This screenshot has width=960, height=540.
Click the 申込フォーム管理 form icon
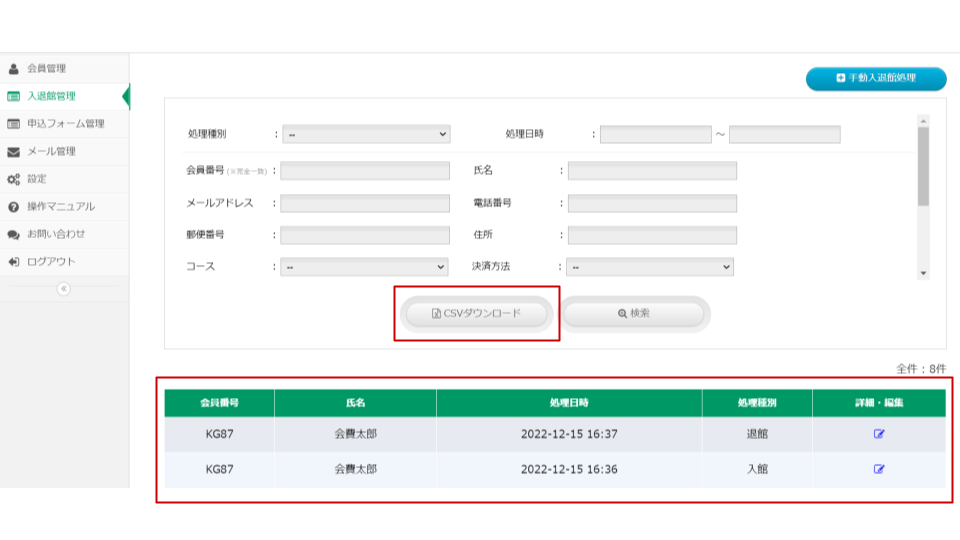point(13,124)
